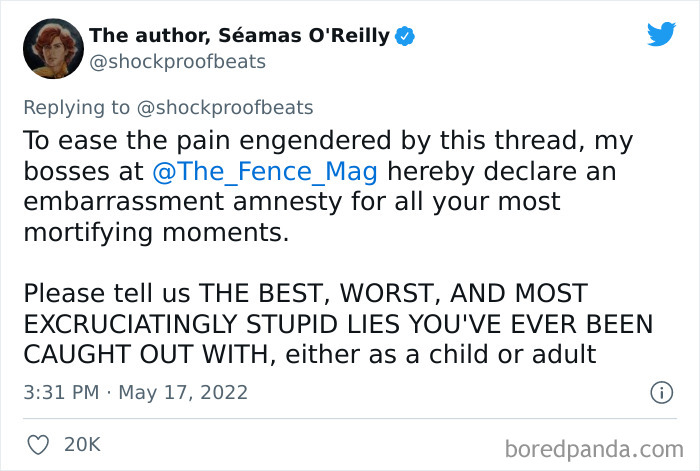
Task: Click the Twitter bird logo
Action: point(661,35)
